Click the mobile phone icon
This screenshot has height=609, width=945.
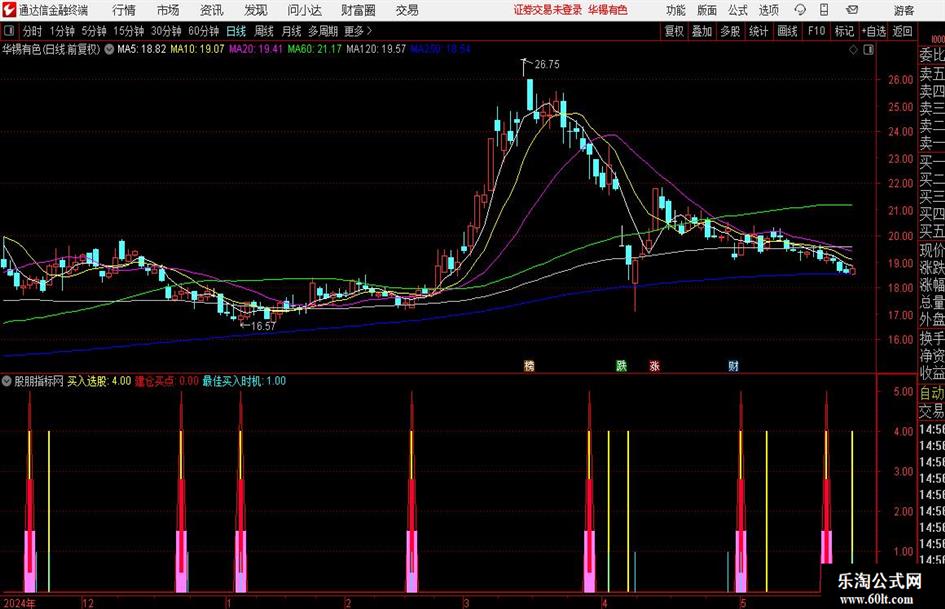pyautogui.click(x=824, y=10)
